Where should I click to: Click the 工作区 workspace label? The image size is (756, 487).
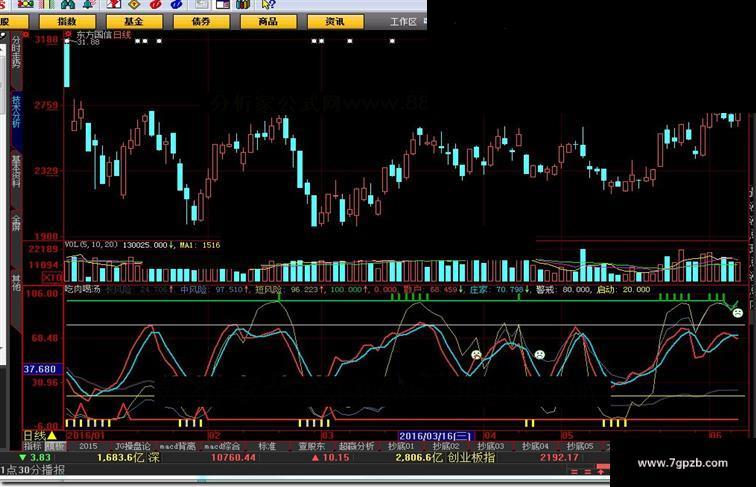click(403, 22)
